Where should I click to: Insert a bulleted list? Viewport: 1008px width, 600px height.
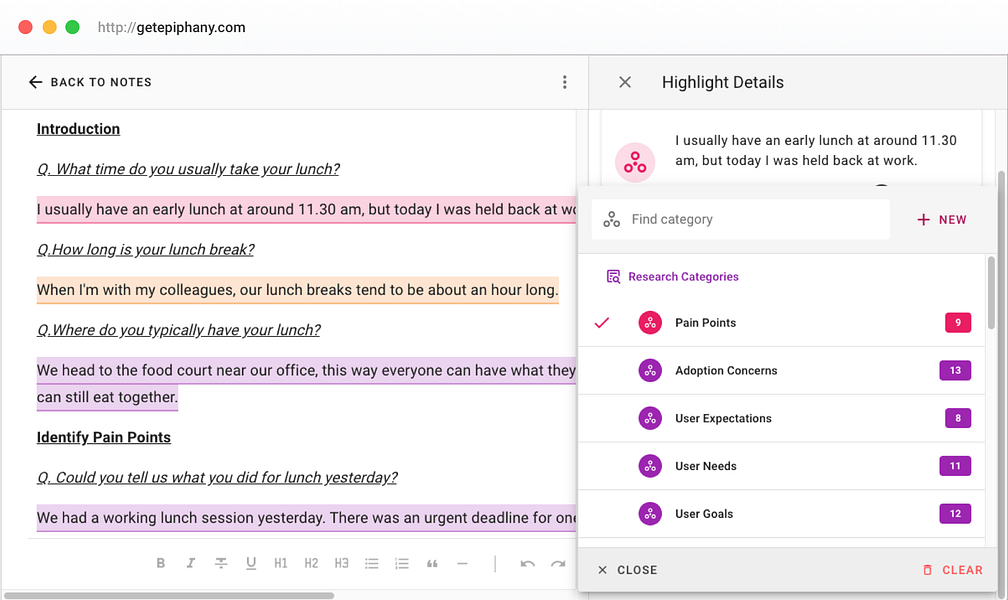(372, 563)
